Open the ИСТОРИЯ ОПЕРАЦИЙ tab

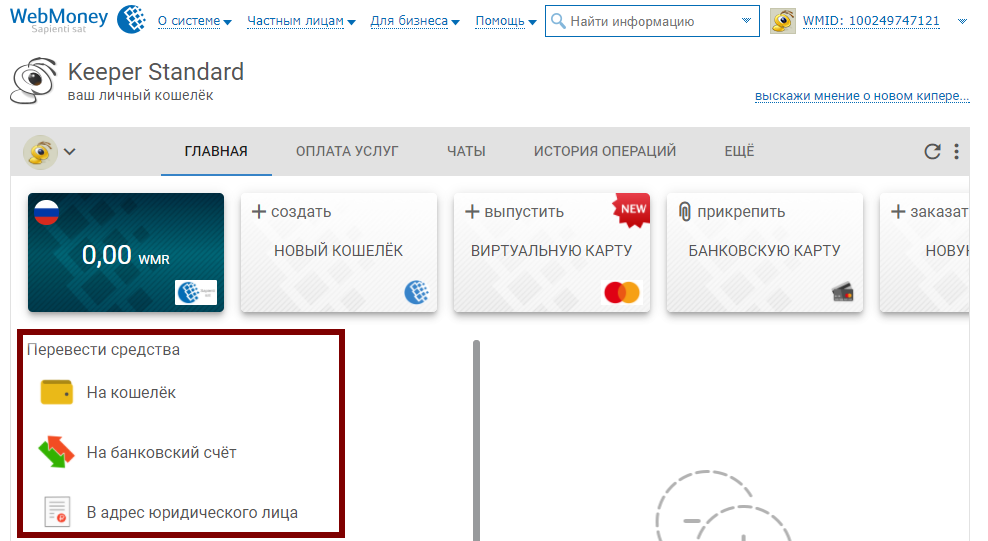pyautogui.click(x=605, y=151)
